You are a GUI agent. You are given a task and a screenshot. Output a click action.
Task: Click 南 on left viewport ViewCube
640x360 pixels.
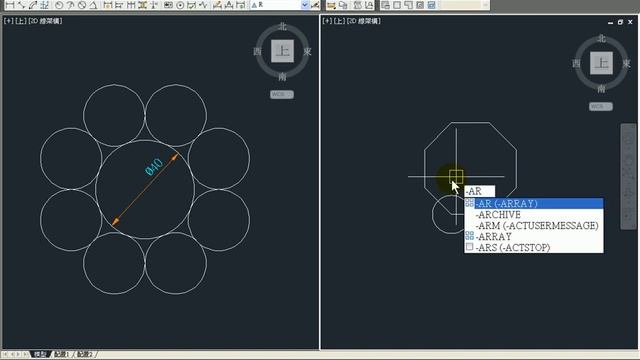282,76
